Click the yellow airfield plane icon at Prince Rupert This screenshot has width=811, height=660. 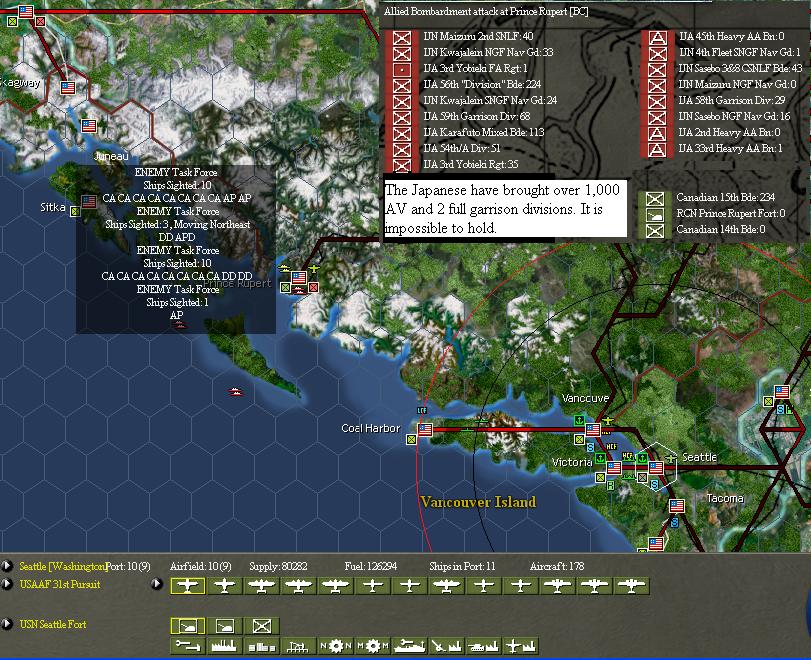[314, 268]
